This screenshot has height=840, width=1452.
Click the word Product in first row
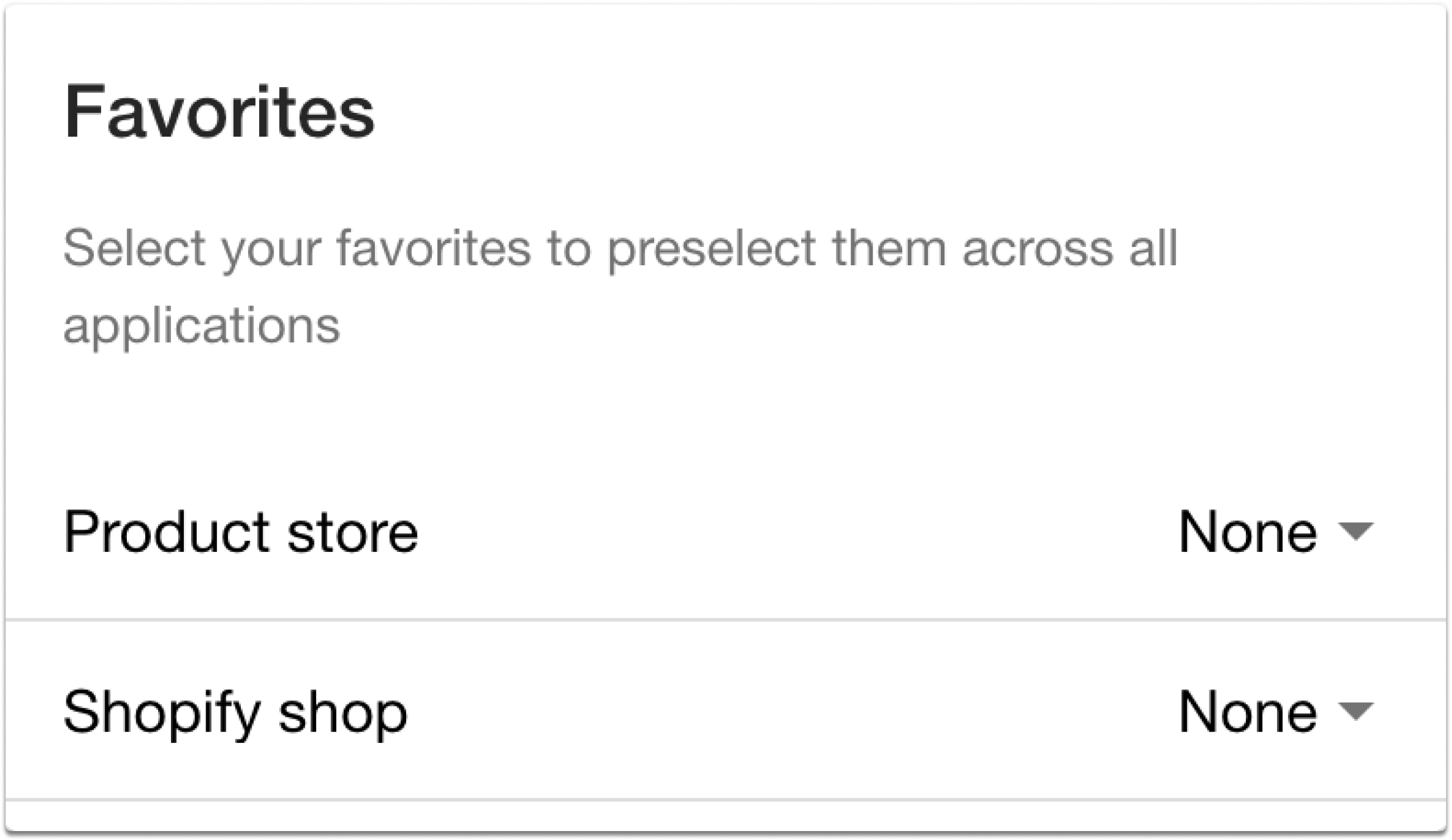tap(166, 532)
